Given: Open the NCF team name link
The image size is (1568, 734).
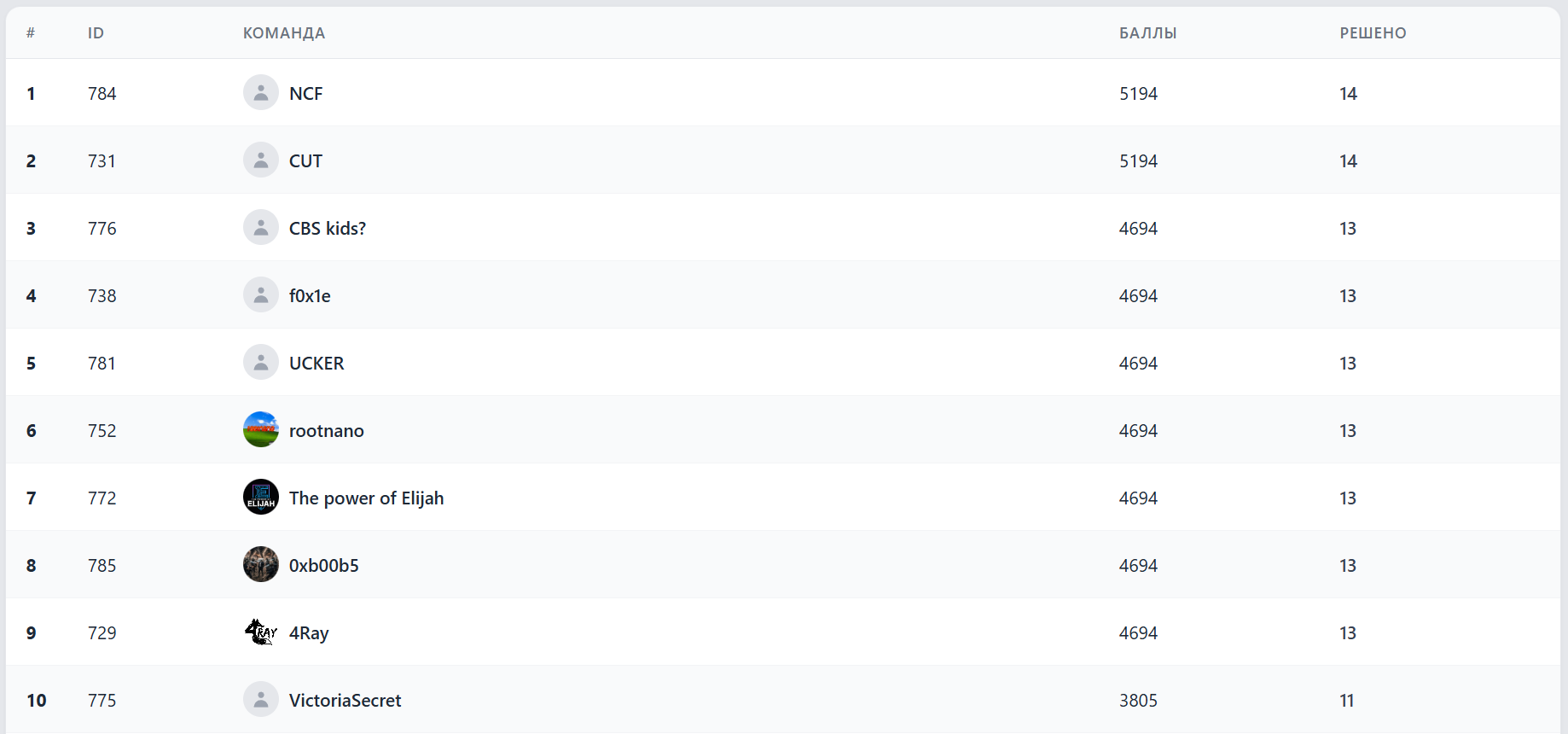Looking at the screenshot, I should [x=305, y=93].
